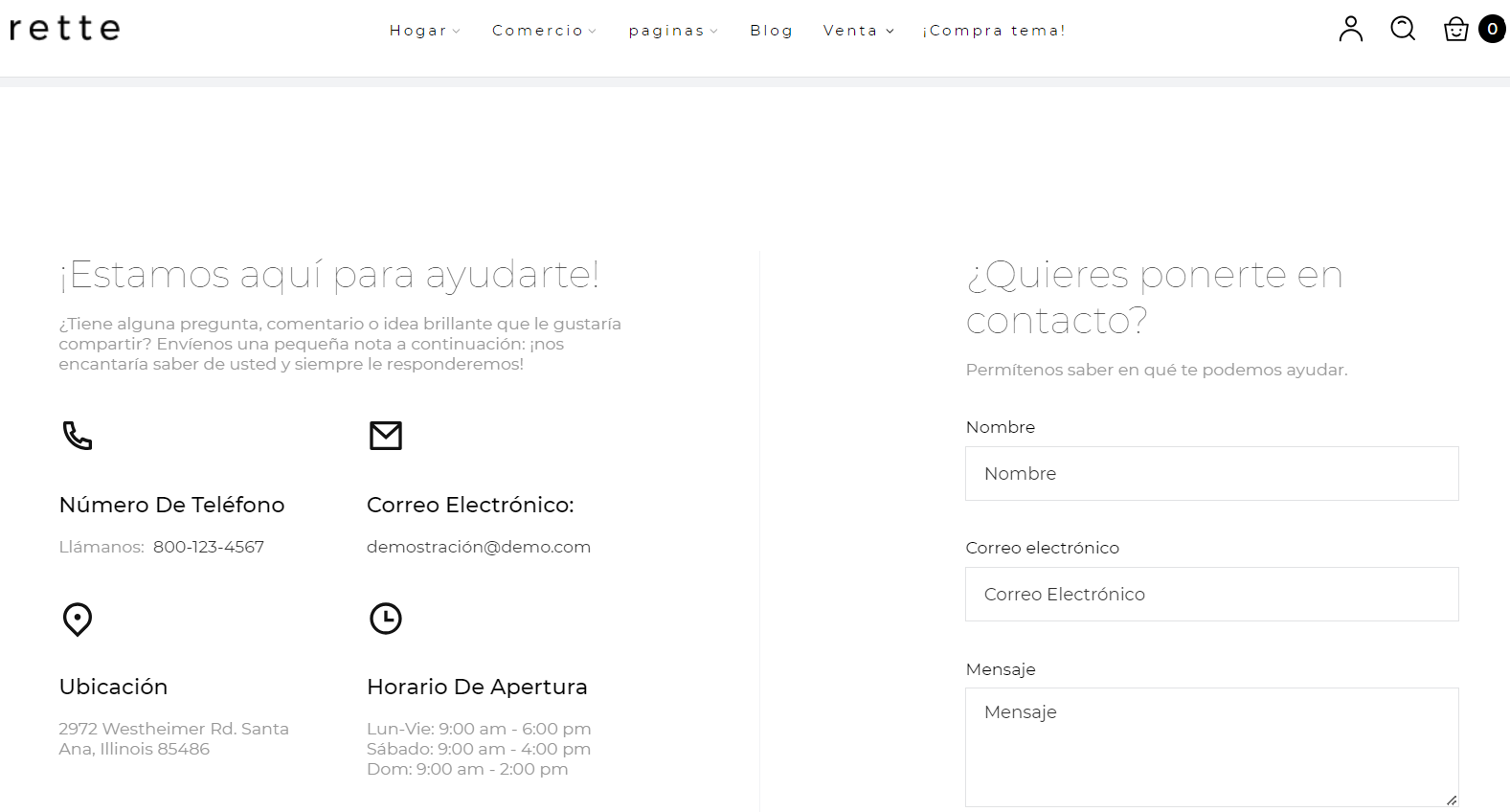Image resolution: width=1510 pixels, height=812 pixels.
Task: Click the envelope email icon
Action: (386, 436)
